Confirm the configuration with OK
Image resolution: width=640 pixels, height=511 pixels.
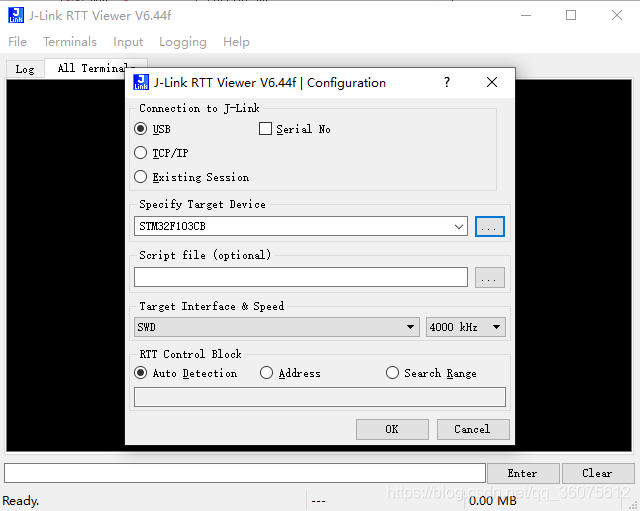392,429
